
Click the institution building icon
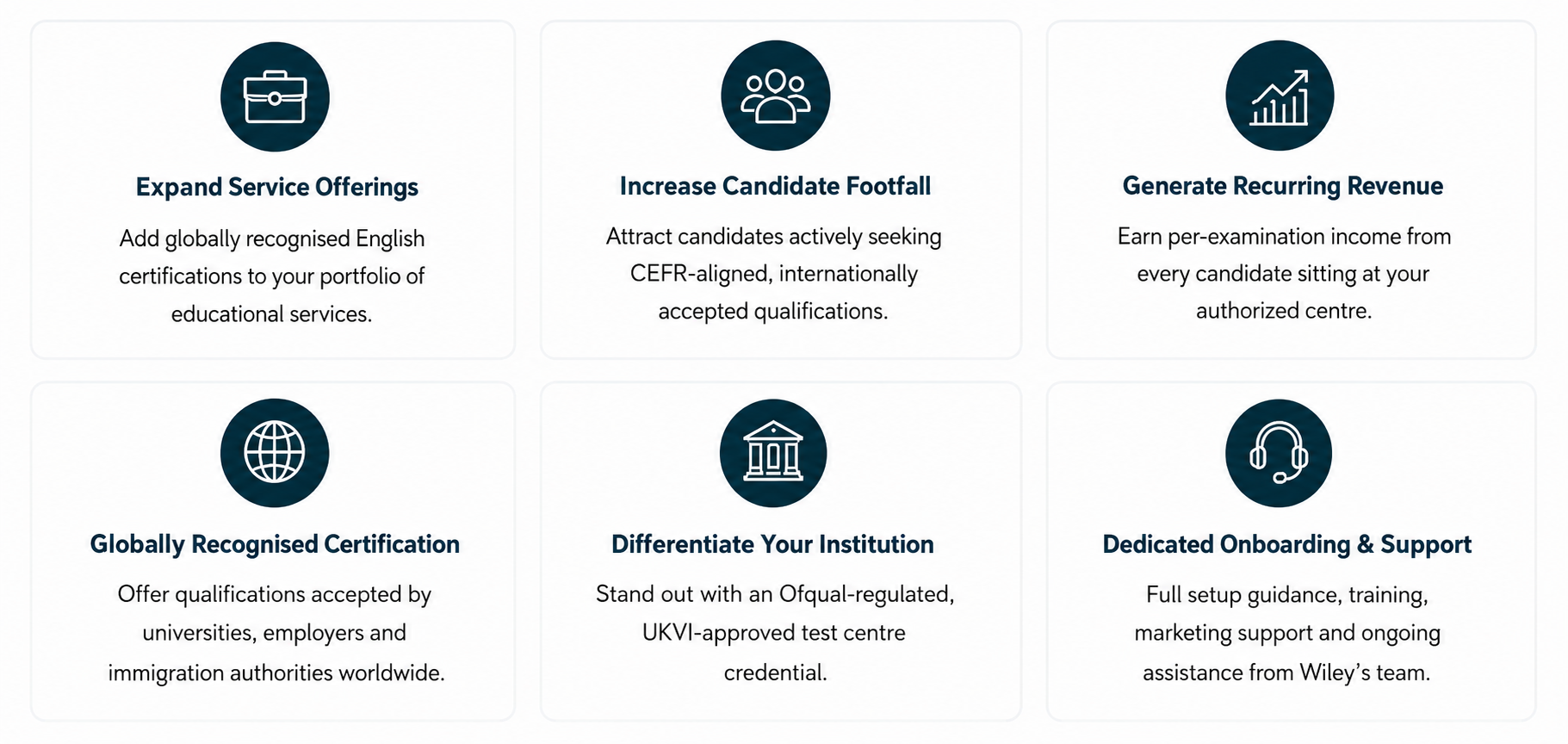773,453
